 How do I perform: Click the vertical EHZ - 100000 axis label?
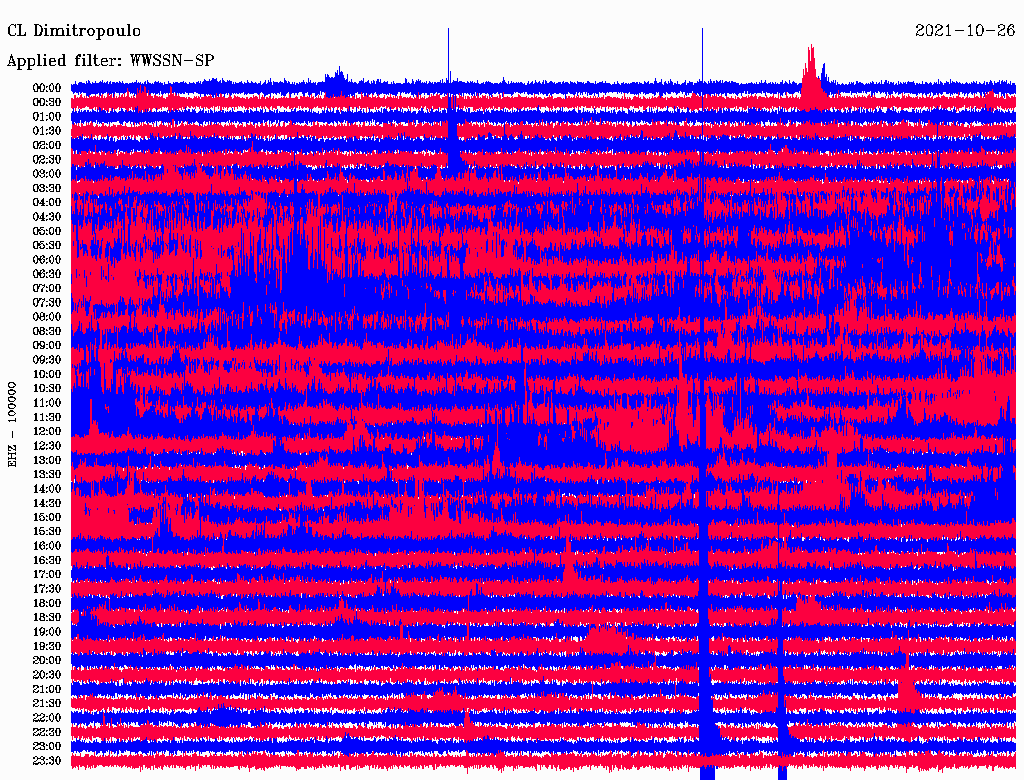13,423
